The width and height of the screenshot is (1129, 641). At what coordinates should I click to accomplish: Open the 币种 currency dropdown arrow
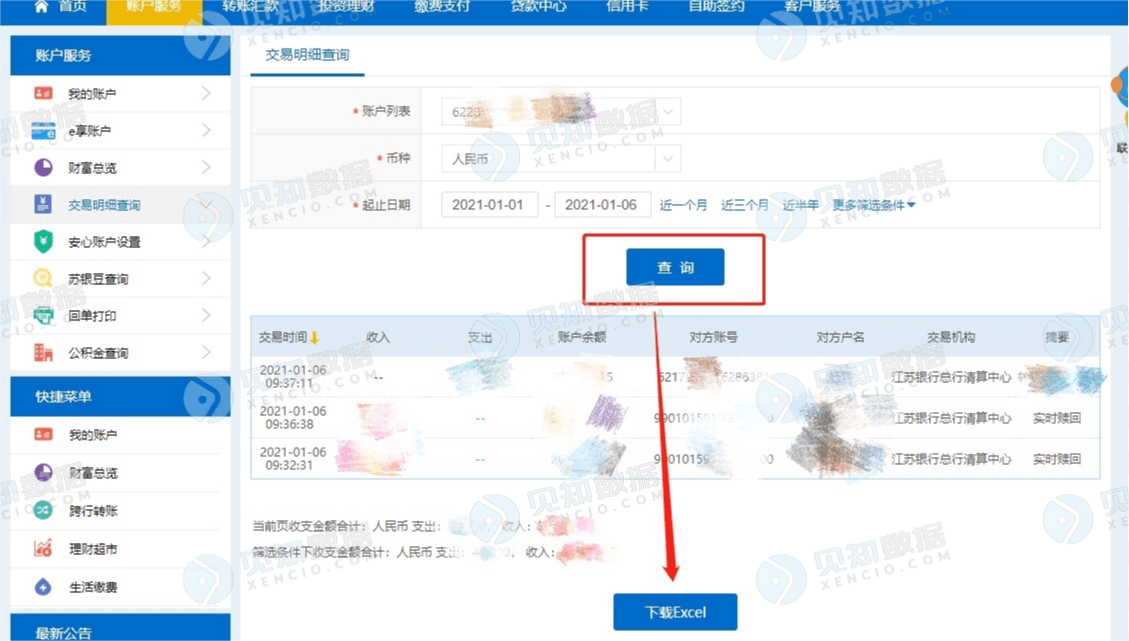(x=667, y=158)
